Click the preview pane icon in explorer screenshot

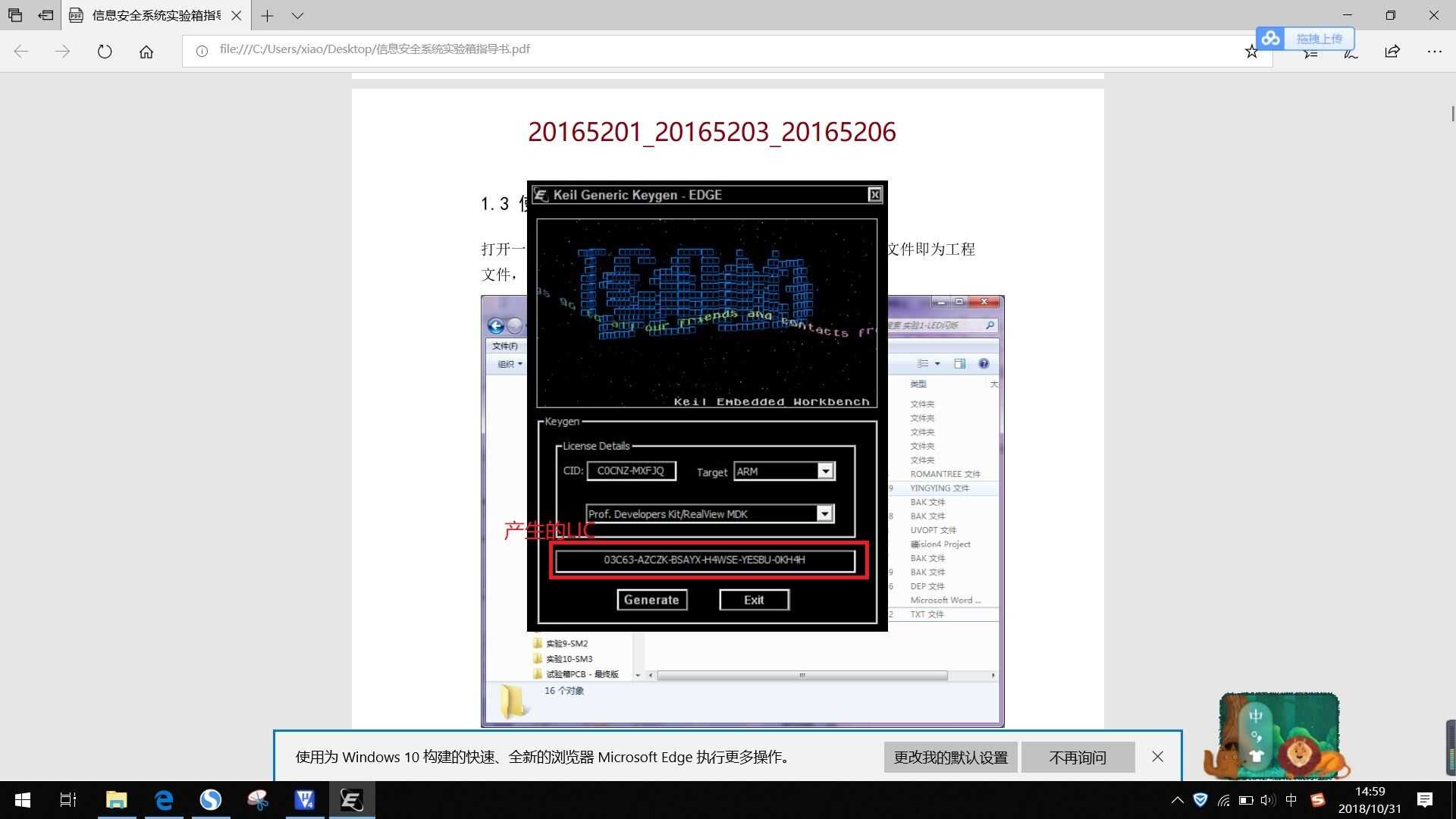point(959,364)
